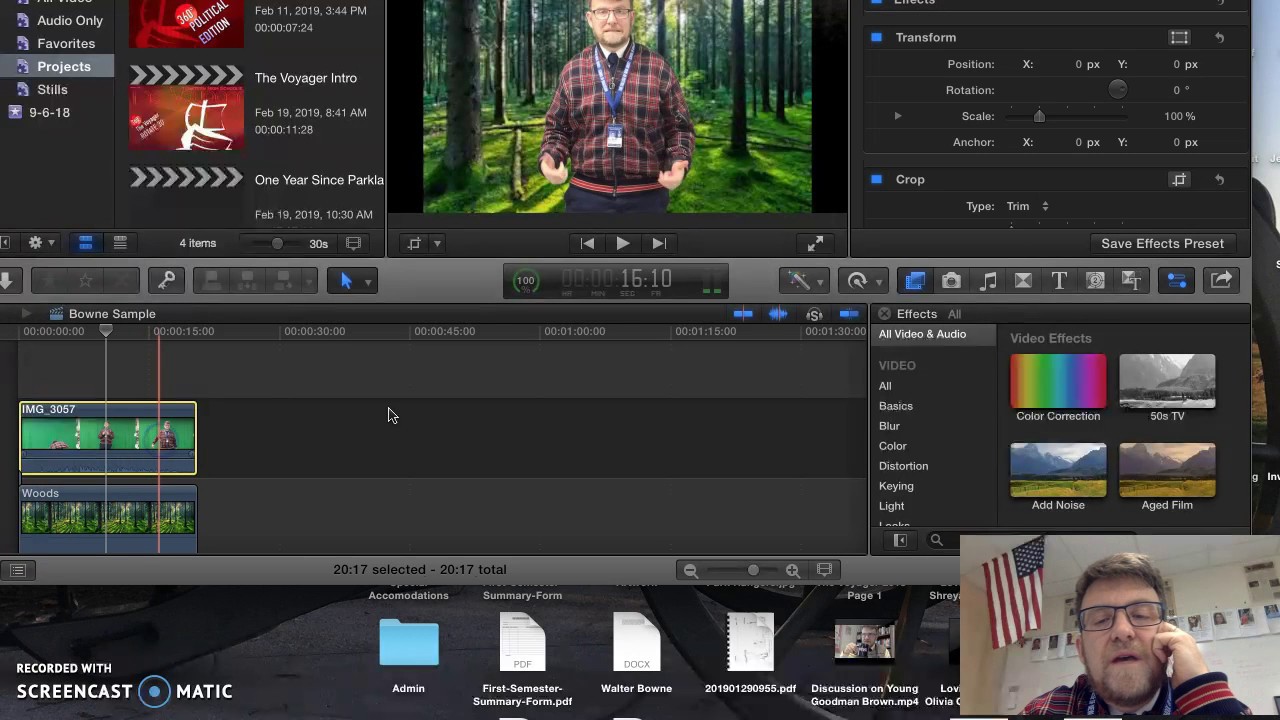Show Transform onscreen controls icon
Image resolution: width=1280 pixels, height=720 pixels.
click(x=1179, y=37)
